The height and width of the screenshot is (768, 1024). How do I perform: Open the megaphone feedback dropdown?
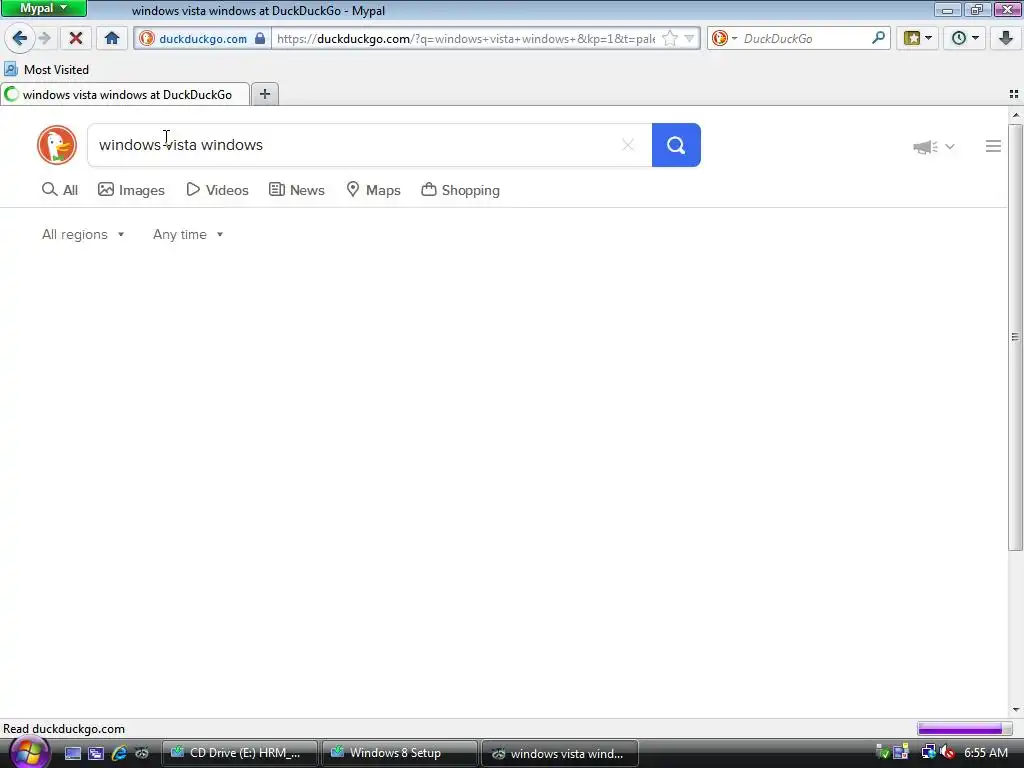tap(934, 146)
